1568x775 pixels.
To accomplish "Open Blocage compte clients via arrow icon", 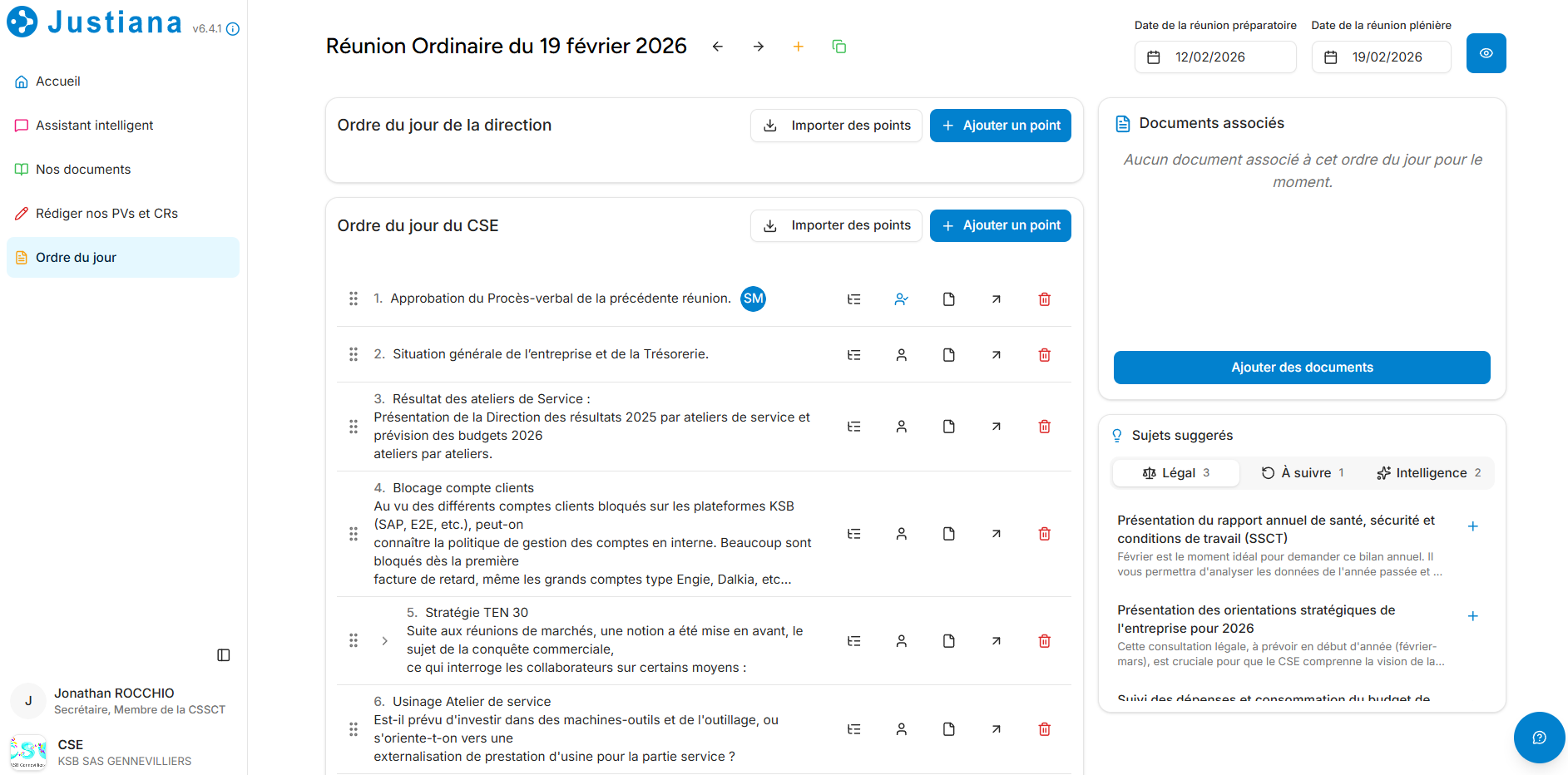I will click(997, 534).
